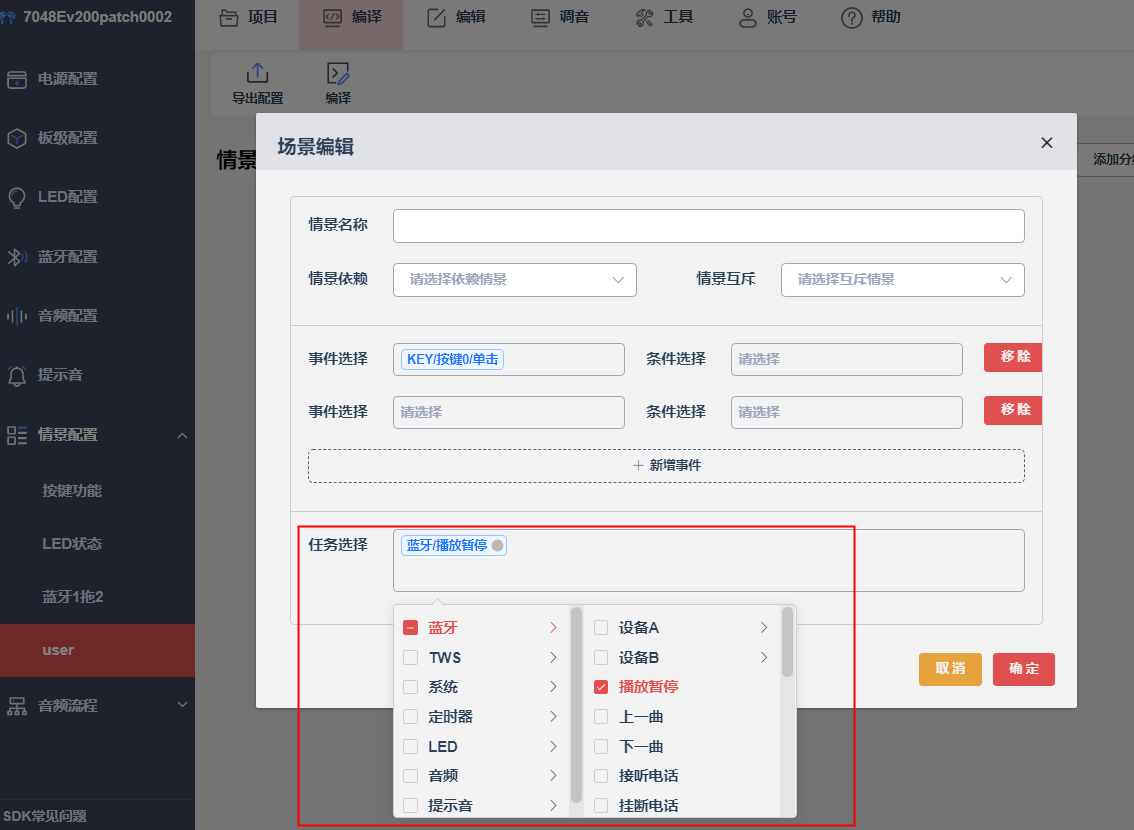Expand the 设备A submenu arrow
The image size is (1134, 830).
point(764,628)
